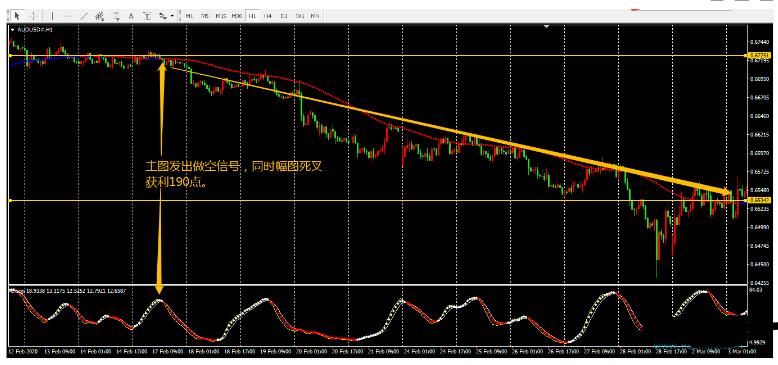Screen dimensions: 778x365
Task: Switch chart to W1 weekly timeframe
Action: 300,16
